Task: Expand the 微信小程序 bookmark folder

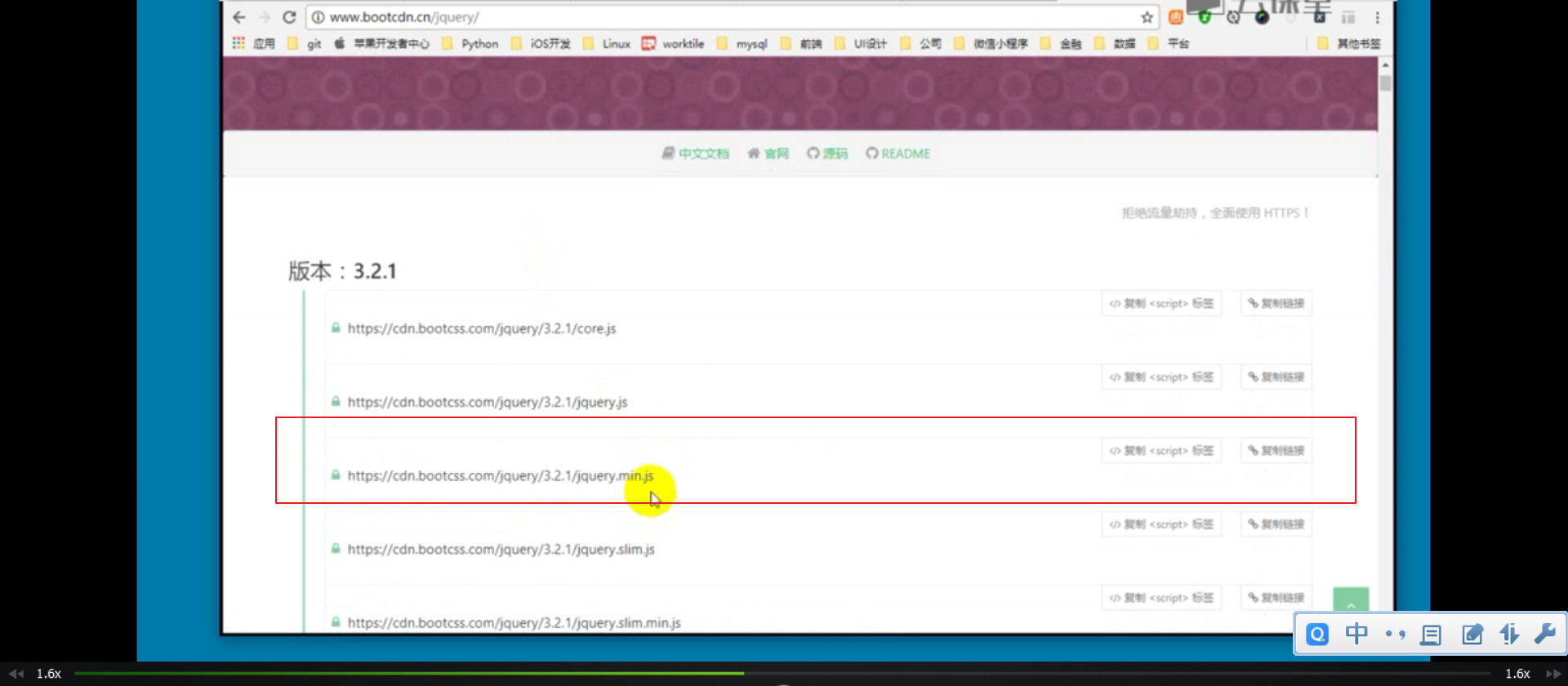Action: click(991, 43)
